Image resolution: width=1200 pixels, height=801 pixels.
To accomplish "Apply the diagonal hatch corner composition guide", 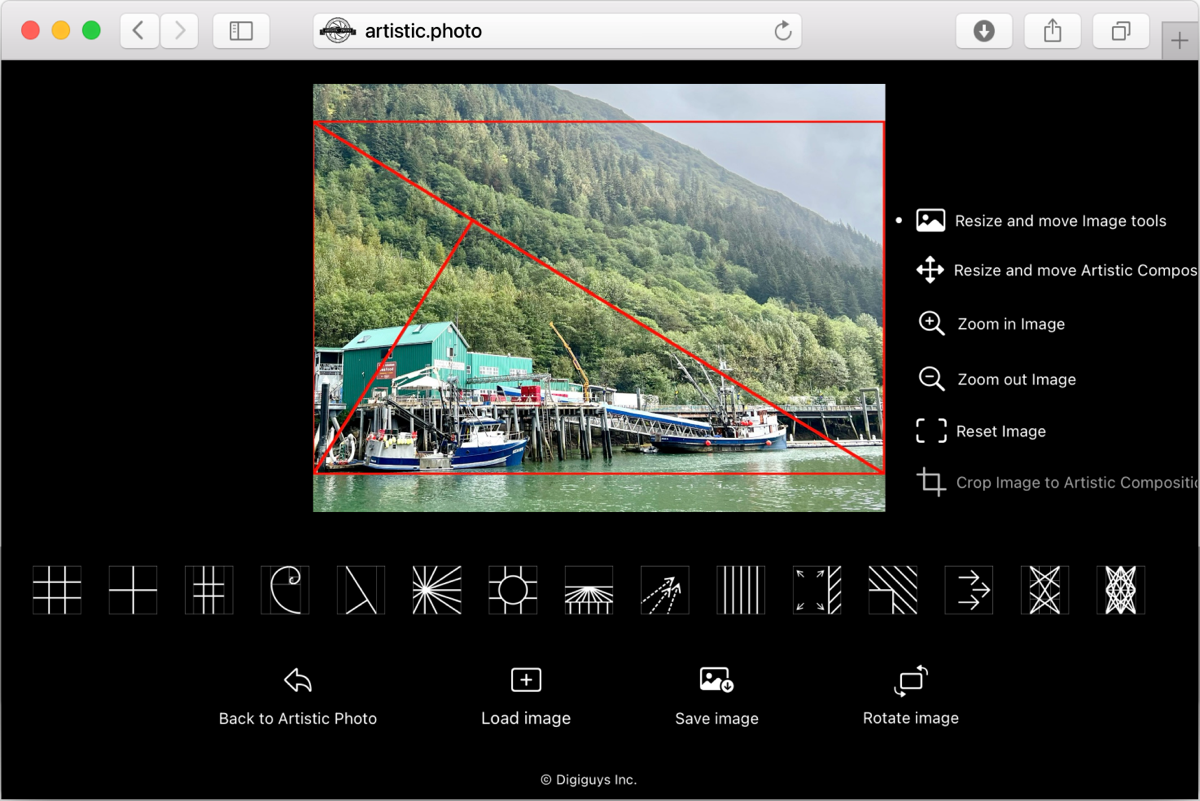I will pos(893,590).
